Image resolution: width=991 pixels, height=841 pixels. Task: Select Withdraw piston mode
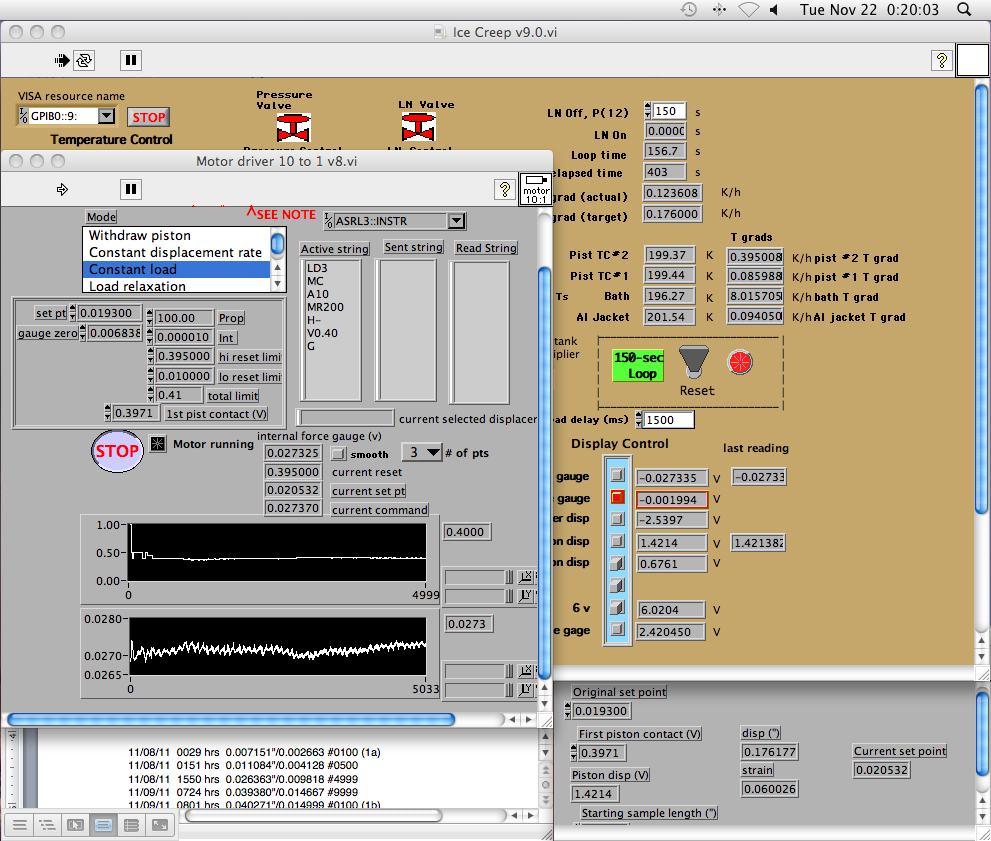140,236
